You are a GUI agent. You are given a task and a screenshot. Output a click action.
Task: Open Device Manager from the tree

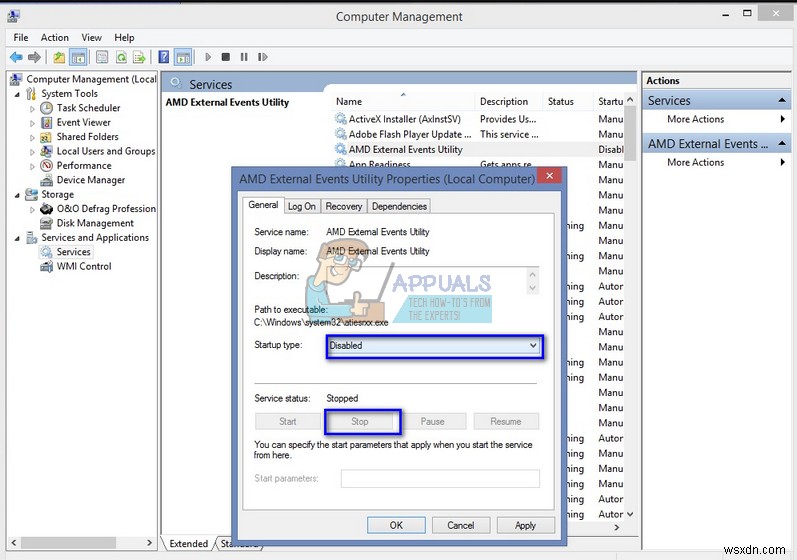(x=90, y=180)
